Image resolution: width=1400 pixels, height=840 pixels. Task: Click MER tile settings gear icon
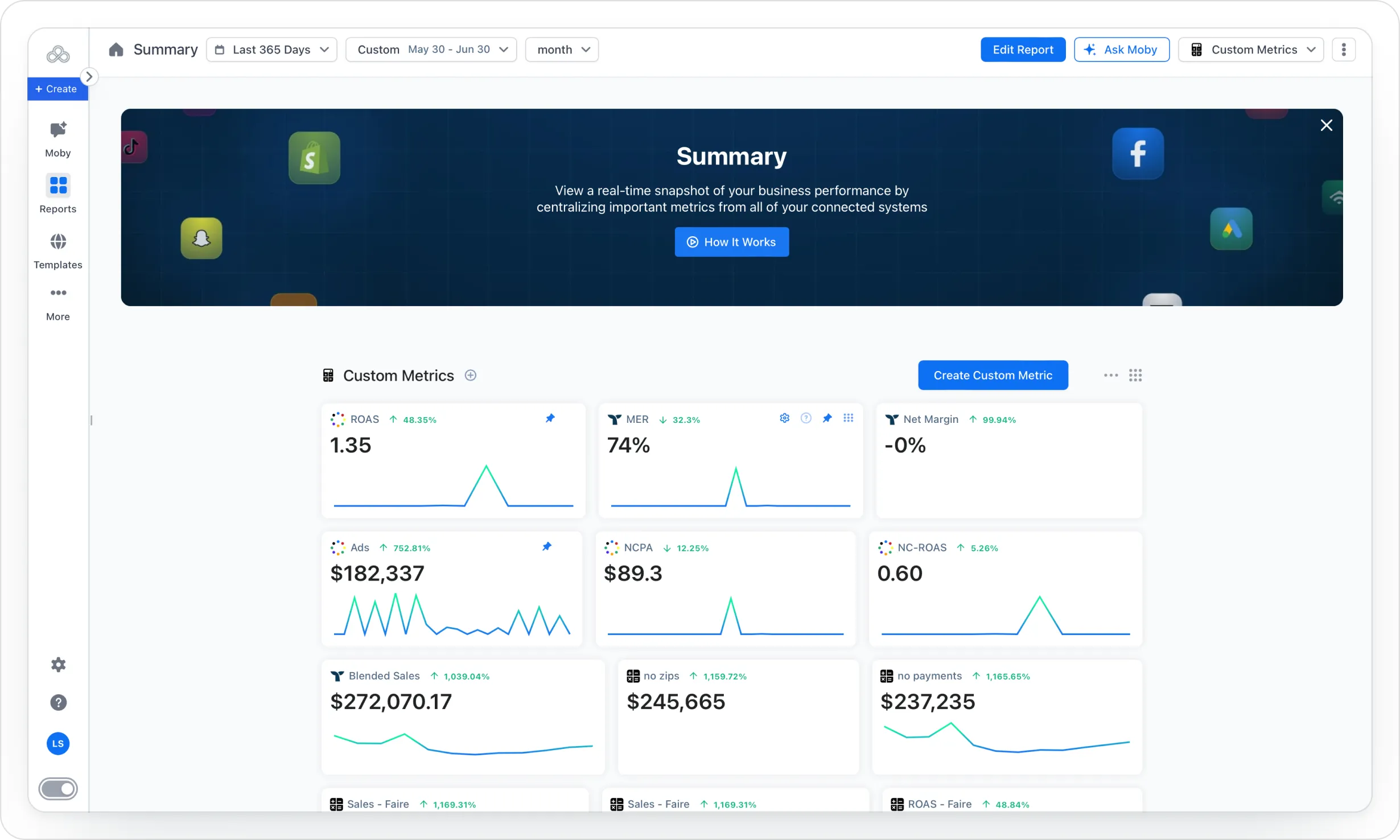point(784,418)
